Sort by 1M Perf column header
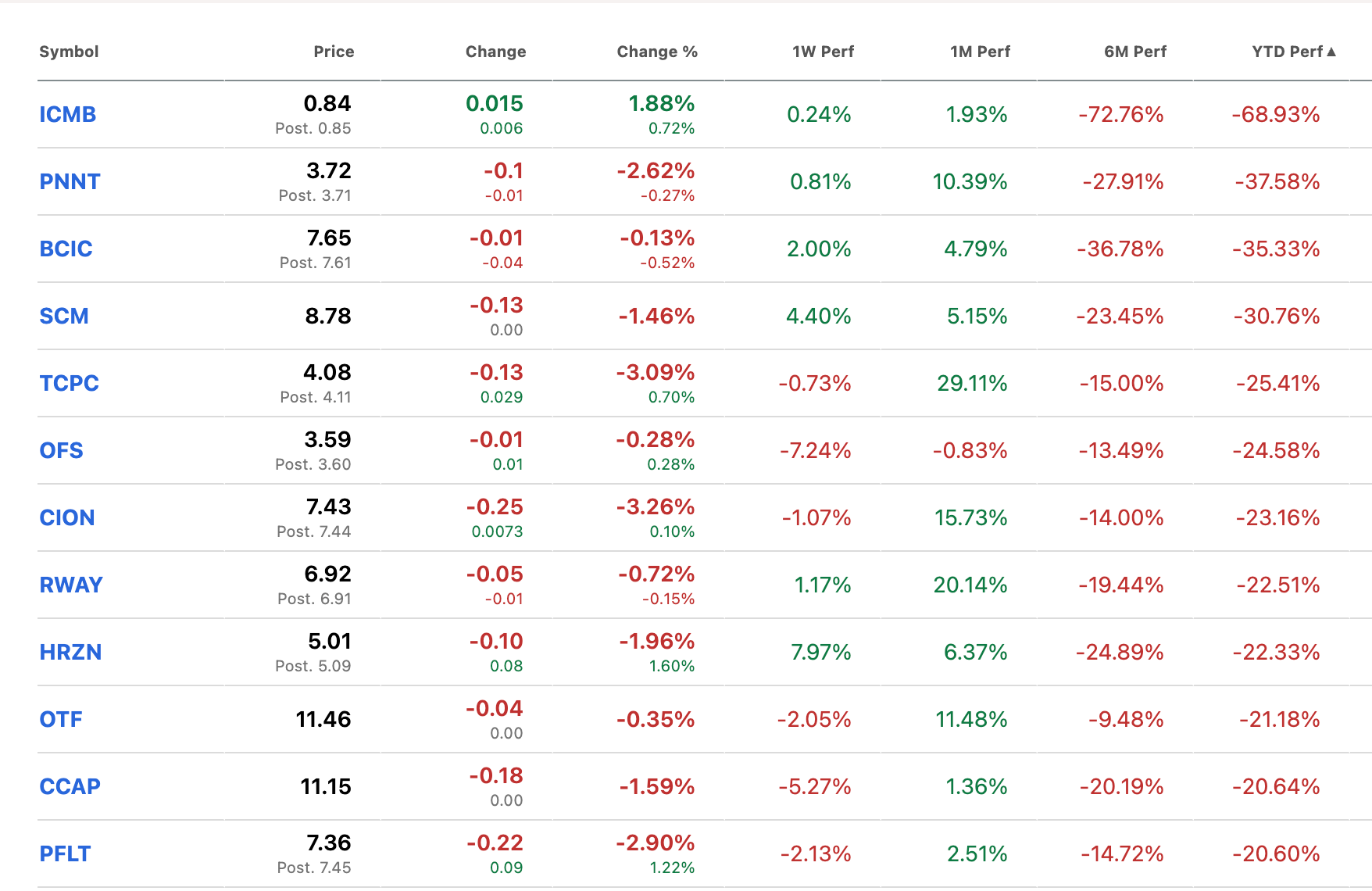The width and height of the screenshot is (1372, 891). click(980, 52)
